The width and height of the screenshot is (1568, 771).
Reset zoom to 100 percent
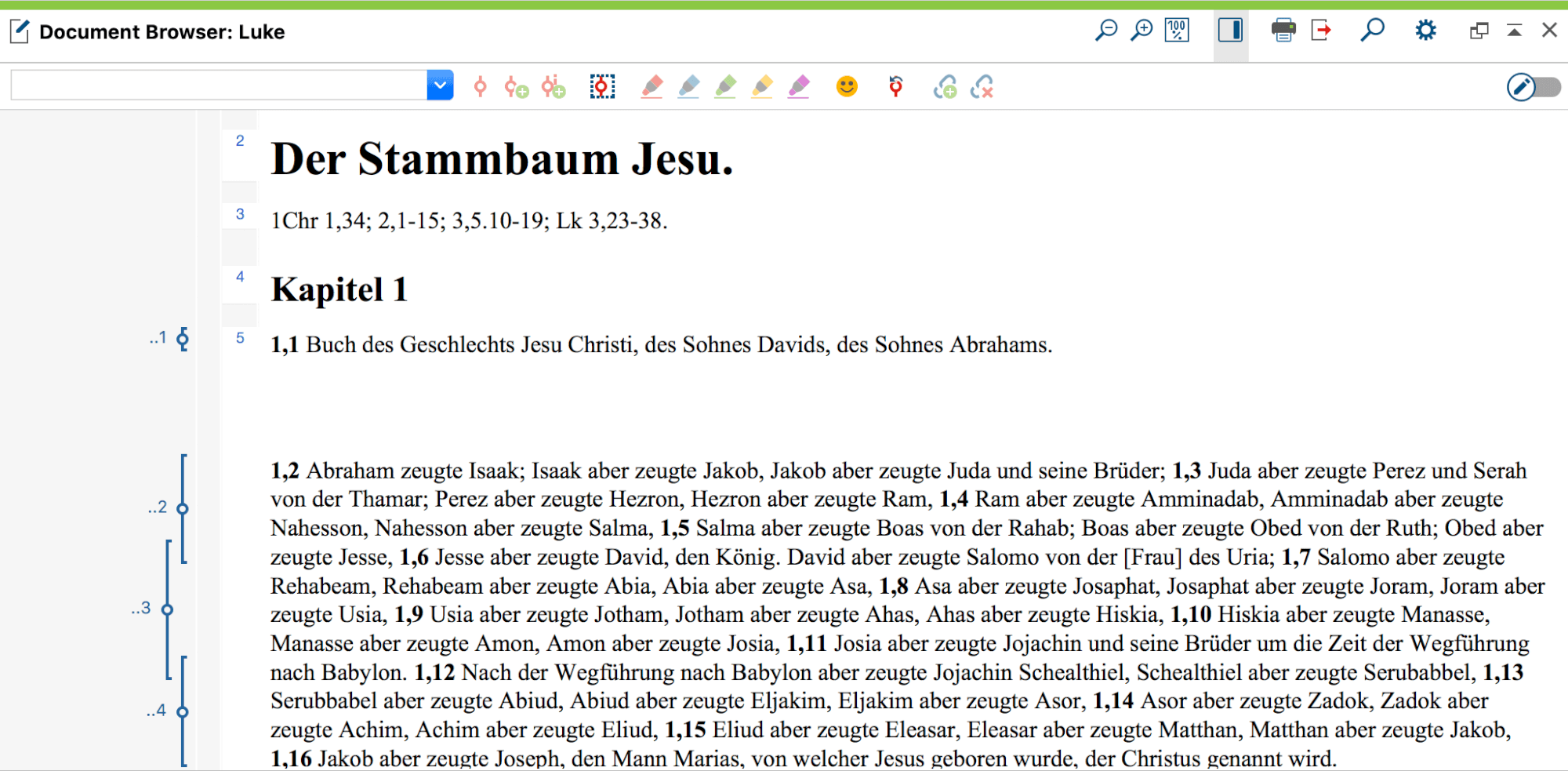click(x=1177, y=31)
